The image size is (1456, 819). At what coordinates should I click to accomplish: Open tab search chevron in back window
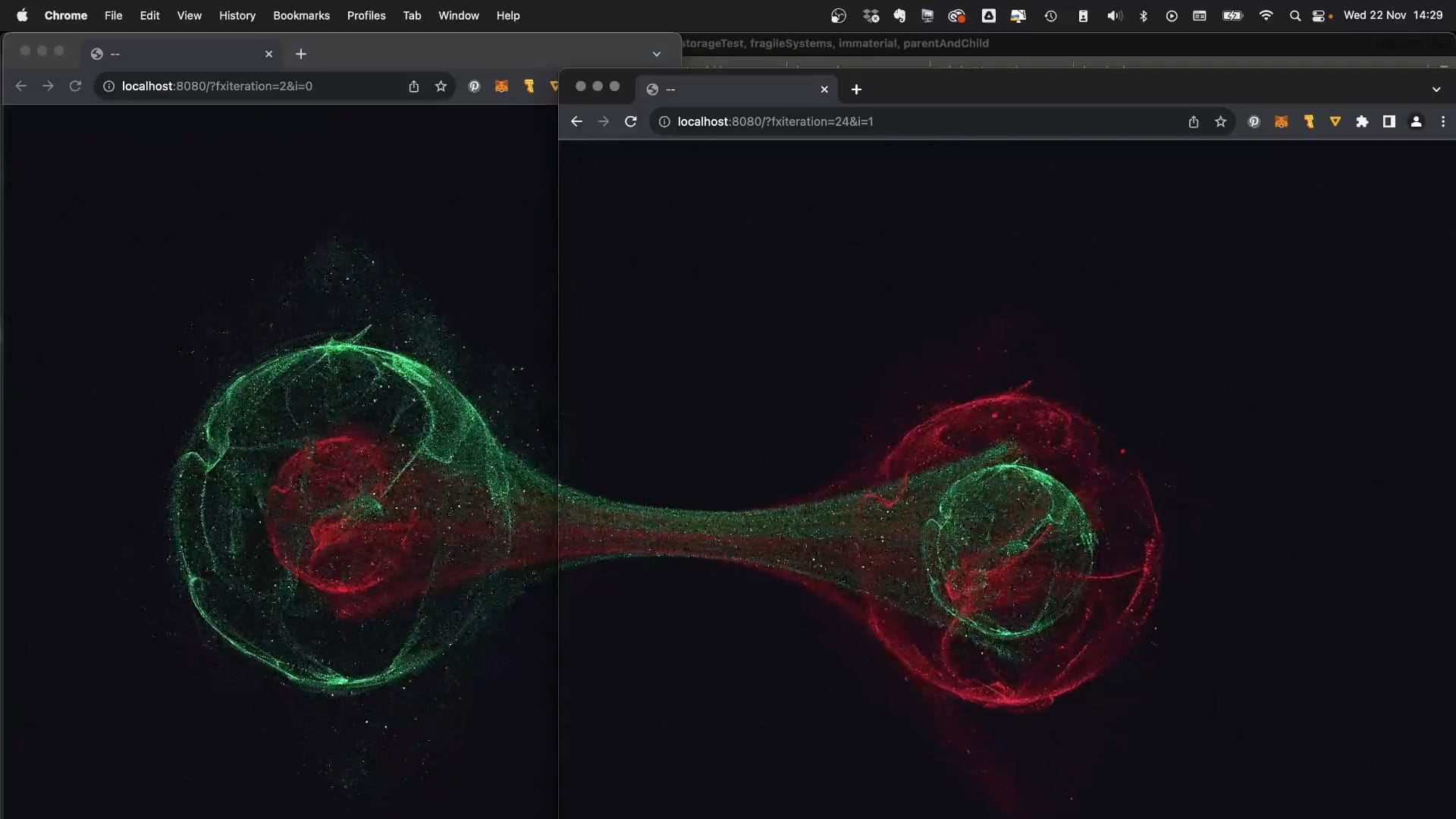tap(656, 54)
